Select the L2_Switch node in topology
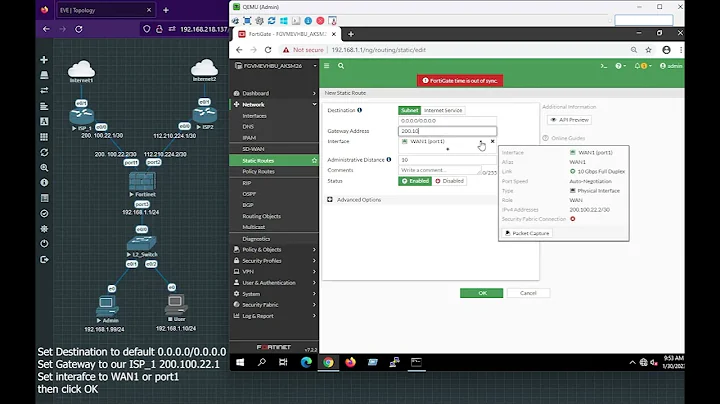 click(141, 243)
